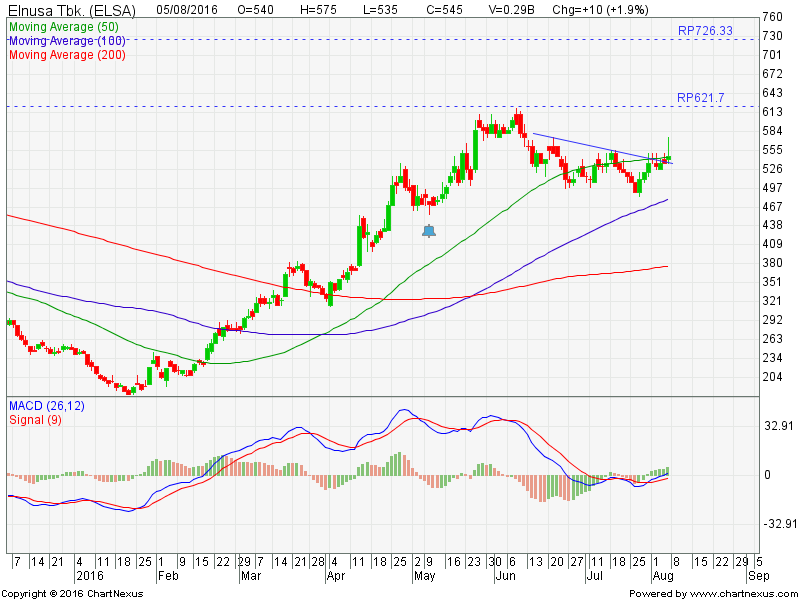Click the 497 price axis label
The width and height of the screenshot is (800, 600).
click(772, 188)
